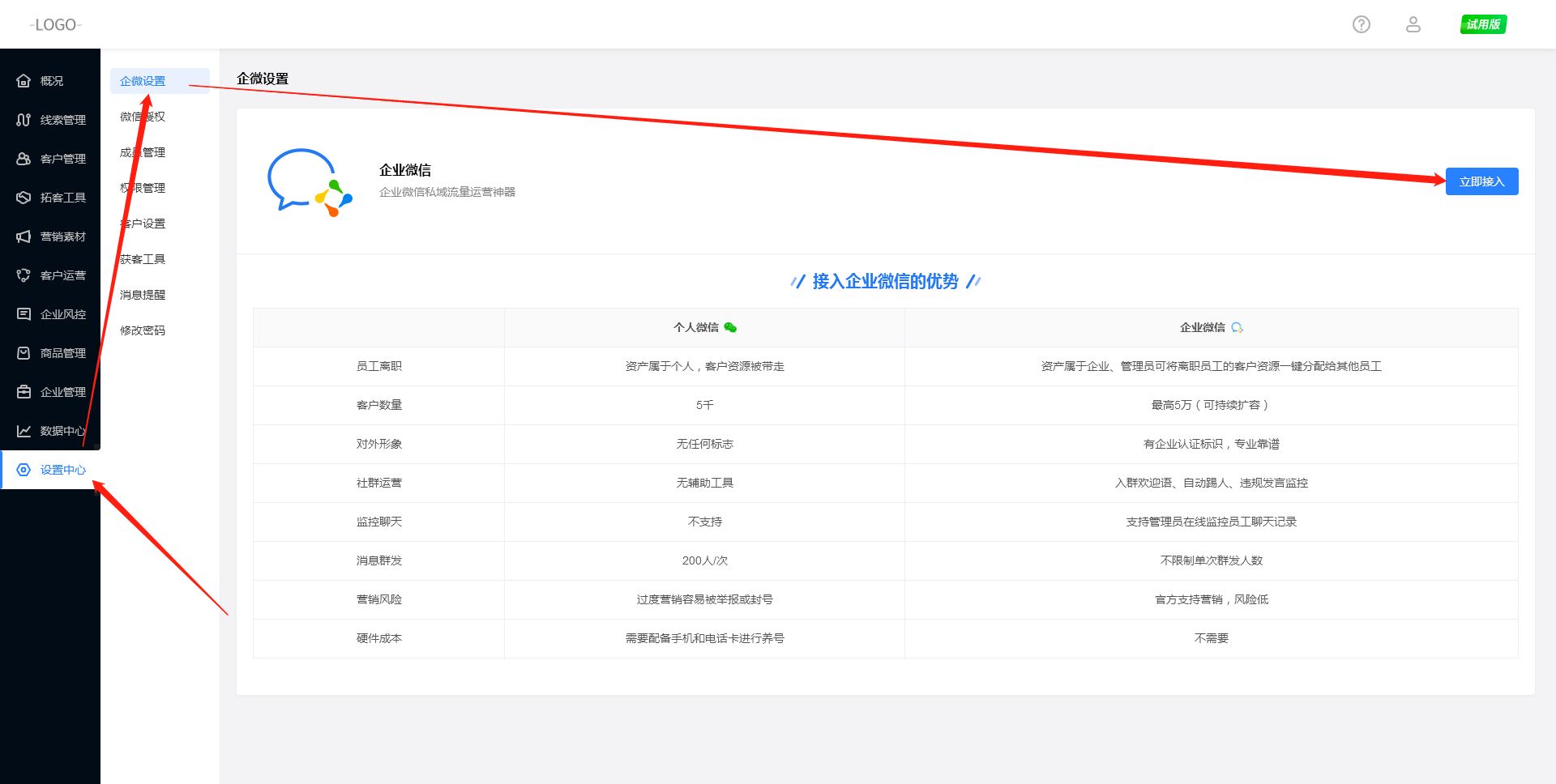Image resolution: width=1556 pixels, height=784 pixels.
Task: Click the green 试用版 trial badge
Action: pos(1483,24)
